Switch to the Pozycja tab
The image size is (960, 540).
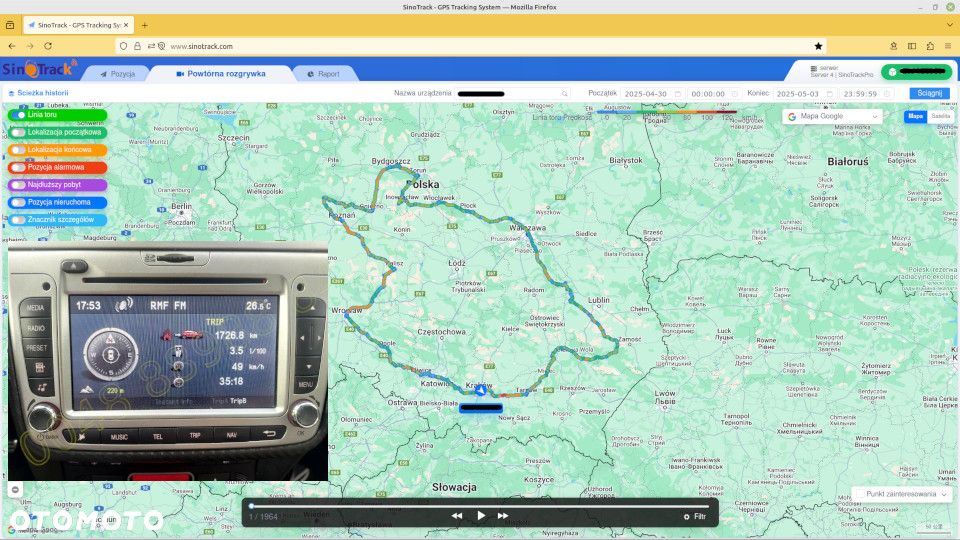pyautogui.click(x=118, y=73)
